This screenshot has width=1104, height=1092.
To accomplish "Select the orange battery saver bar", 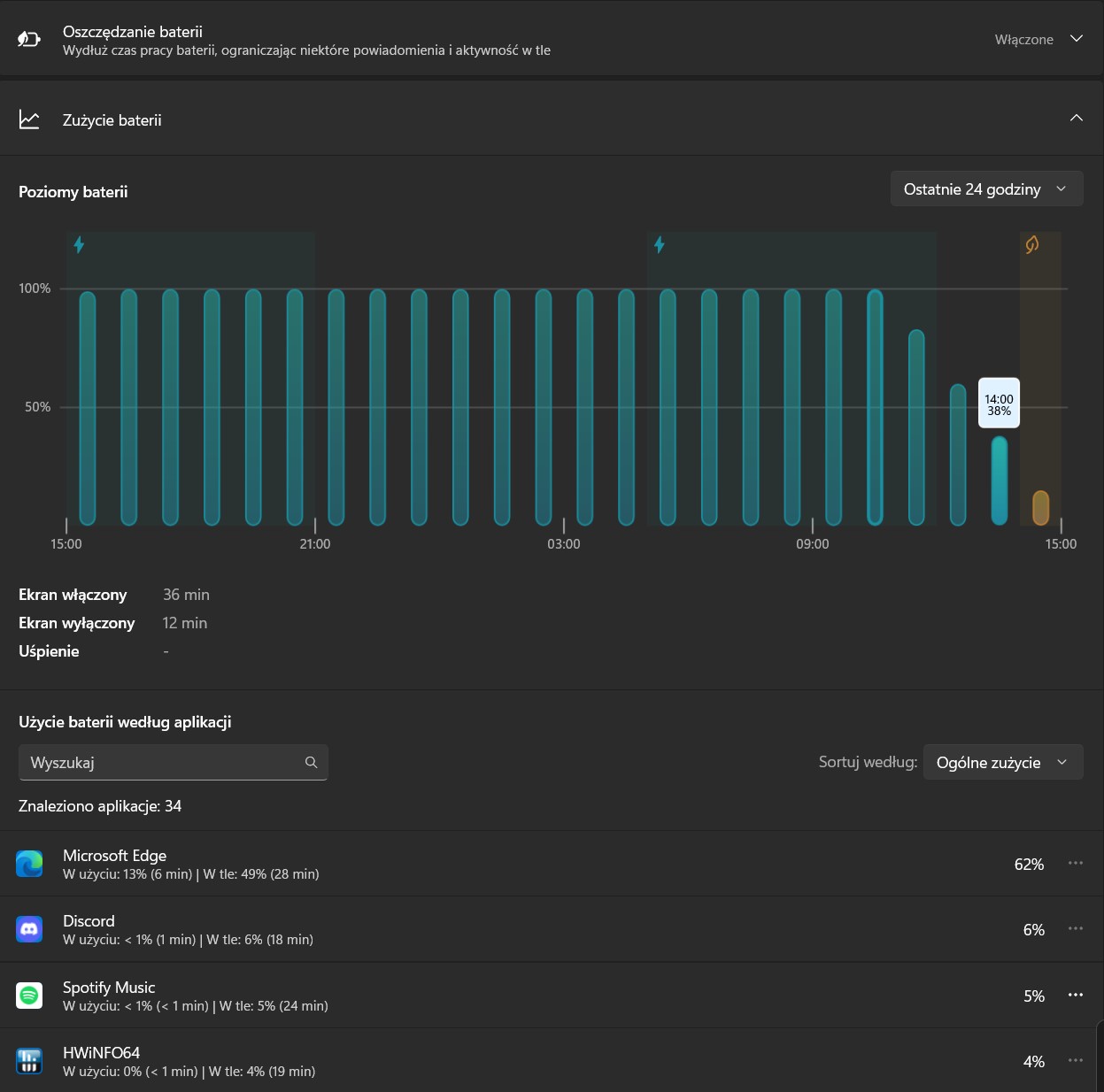I will point(1040,508).
